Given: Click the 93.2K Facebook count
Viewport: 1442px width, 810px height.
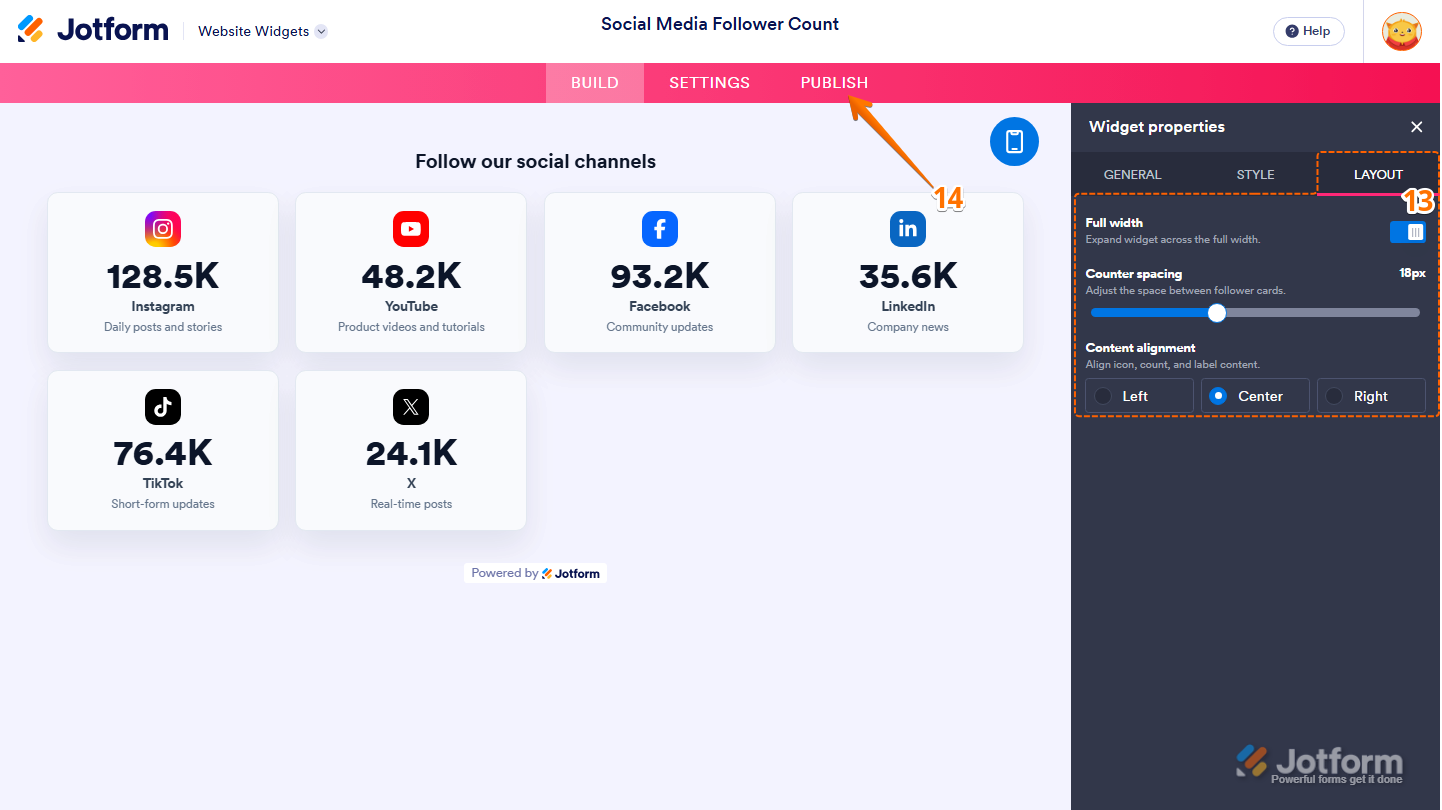Looking at the screenshot, I should click(x=660, y=276).
